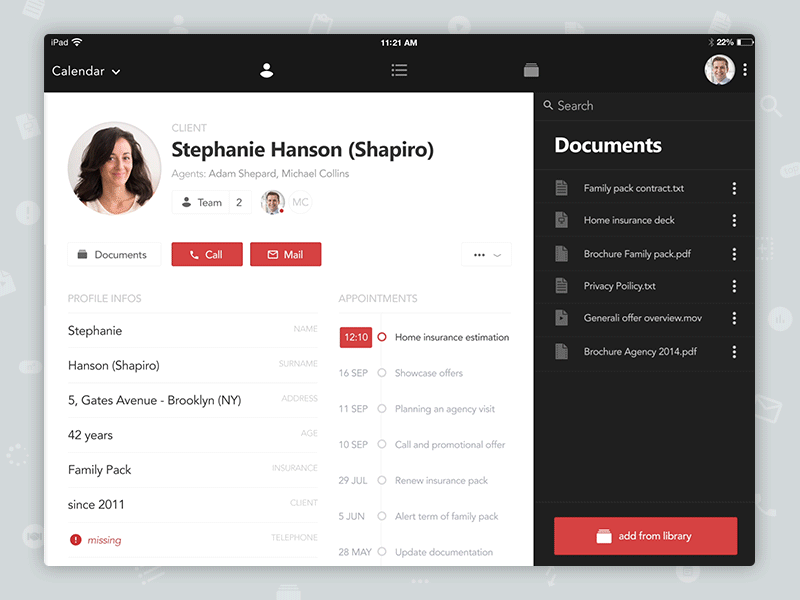This screenshot has height=600, width=800.
Task: Select the list view icon in top toolbar
Action: coord(399,70)
